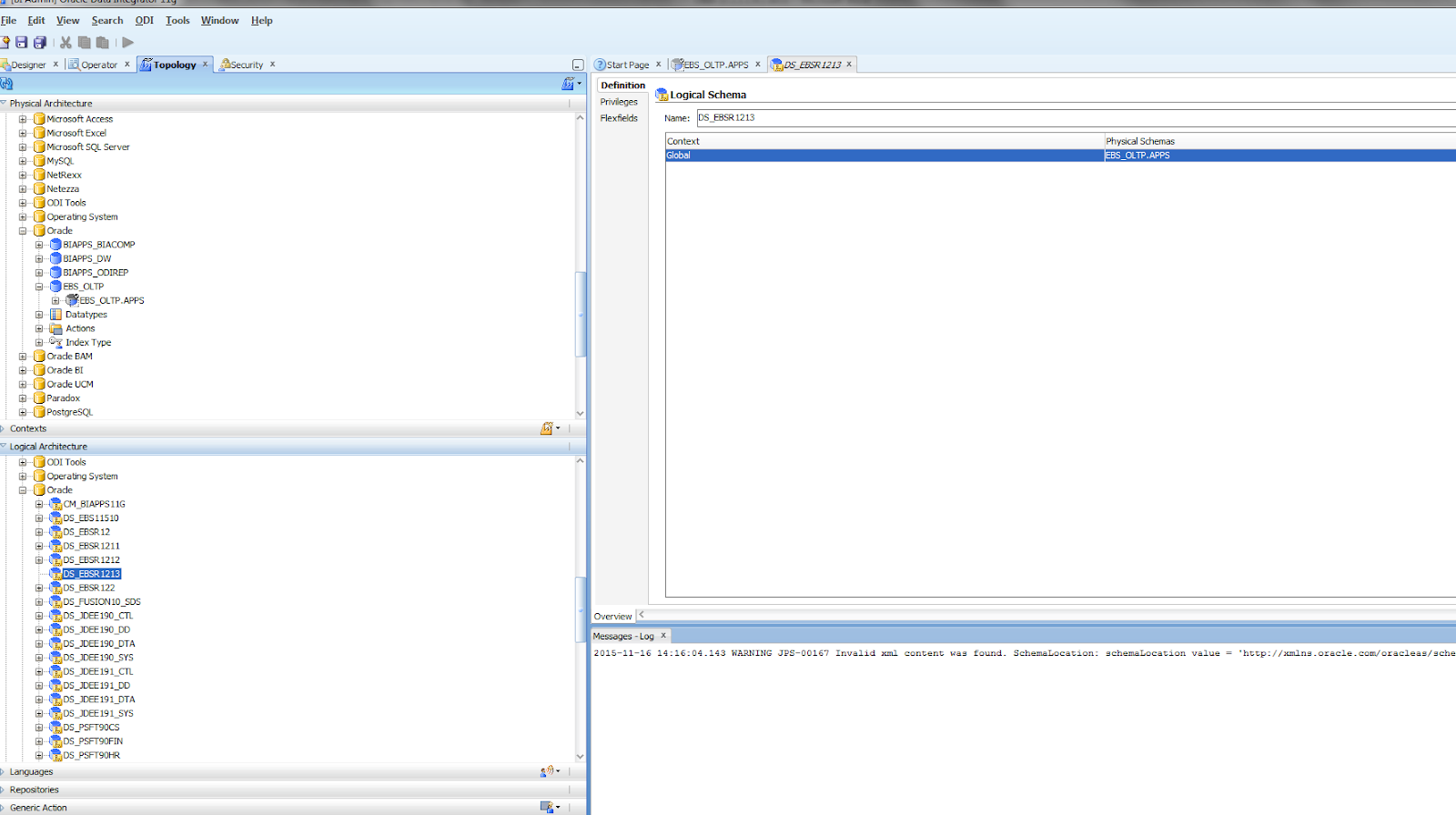Select the Global context table cell
This screenshot has height=815, width=1456.
tap(885, 156)
